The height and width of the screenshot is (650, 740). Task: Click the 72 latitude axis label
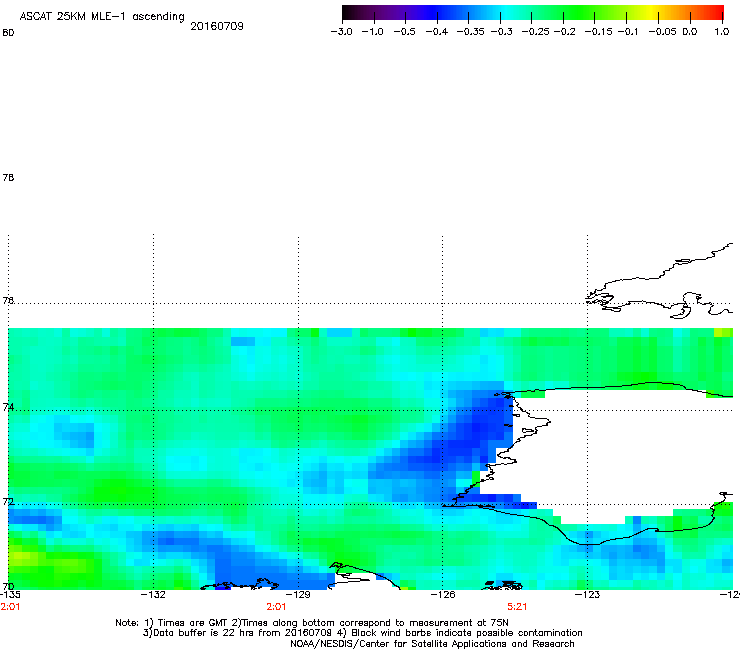(x=8, y=502)
